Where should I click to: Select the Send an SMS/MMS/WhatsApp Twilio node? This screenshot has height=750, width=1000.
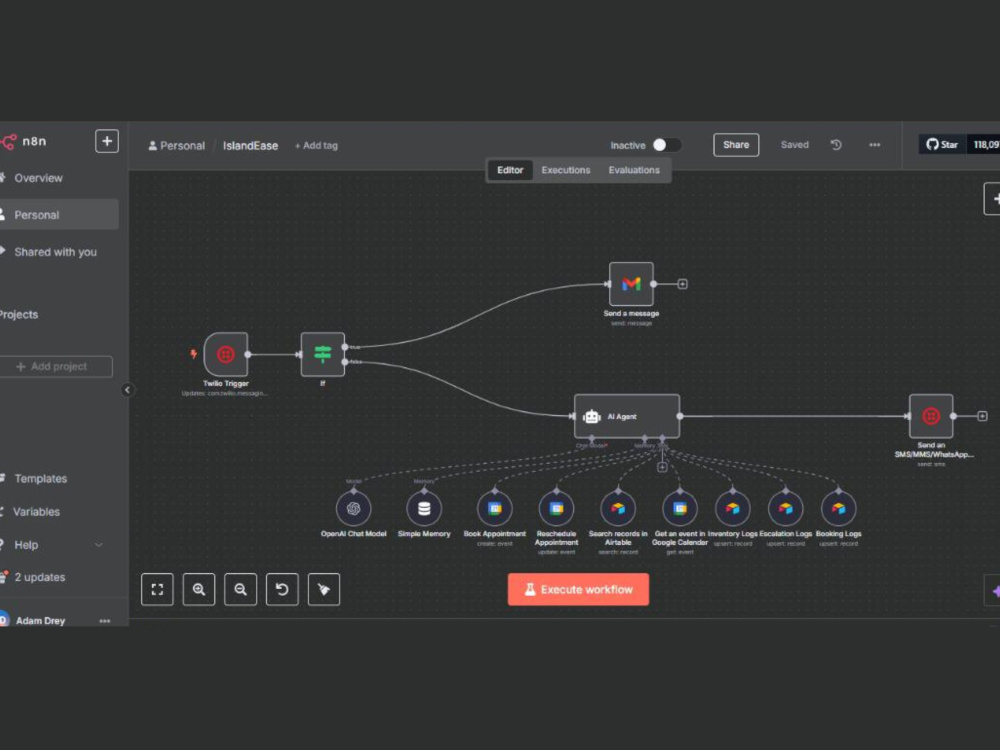(x=931, y=416)
